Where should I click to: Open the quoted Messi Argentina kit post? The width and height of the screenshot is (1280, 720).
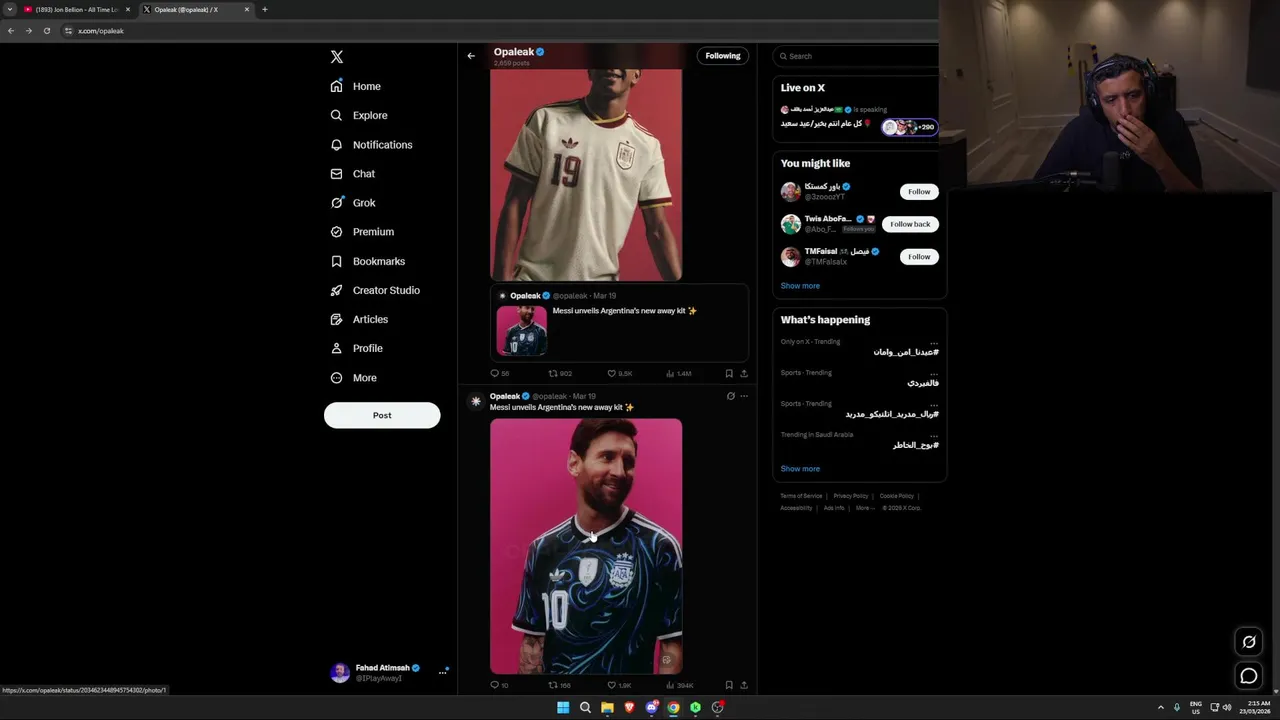(x=619, y=322)
